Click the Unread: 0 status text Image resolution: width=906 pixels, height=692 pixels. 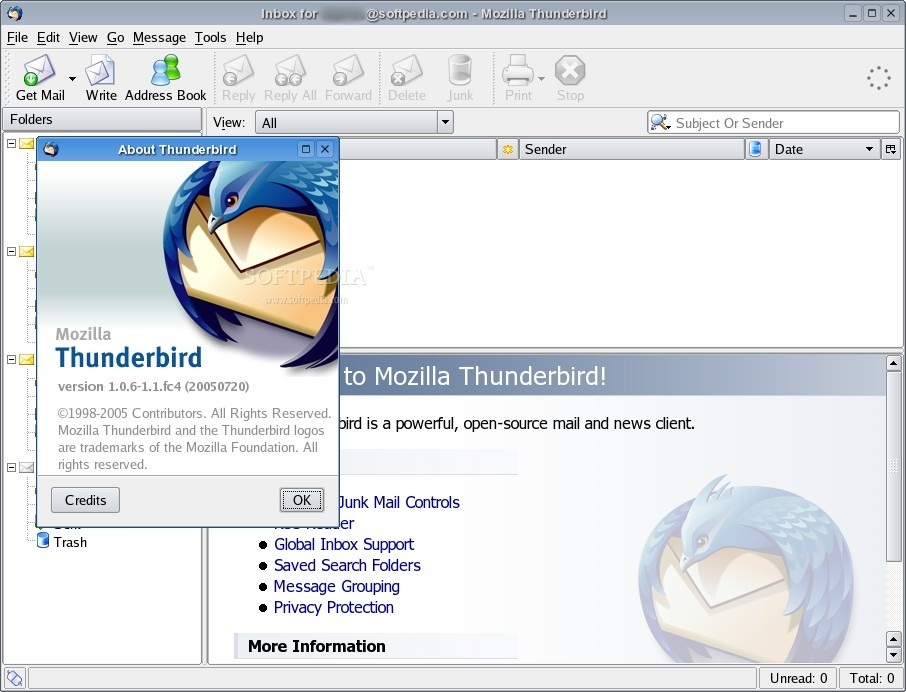799,678
